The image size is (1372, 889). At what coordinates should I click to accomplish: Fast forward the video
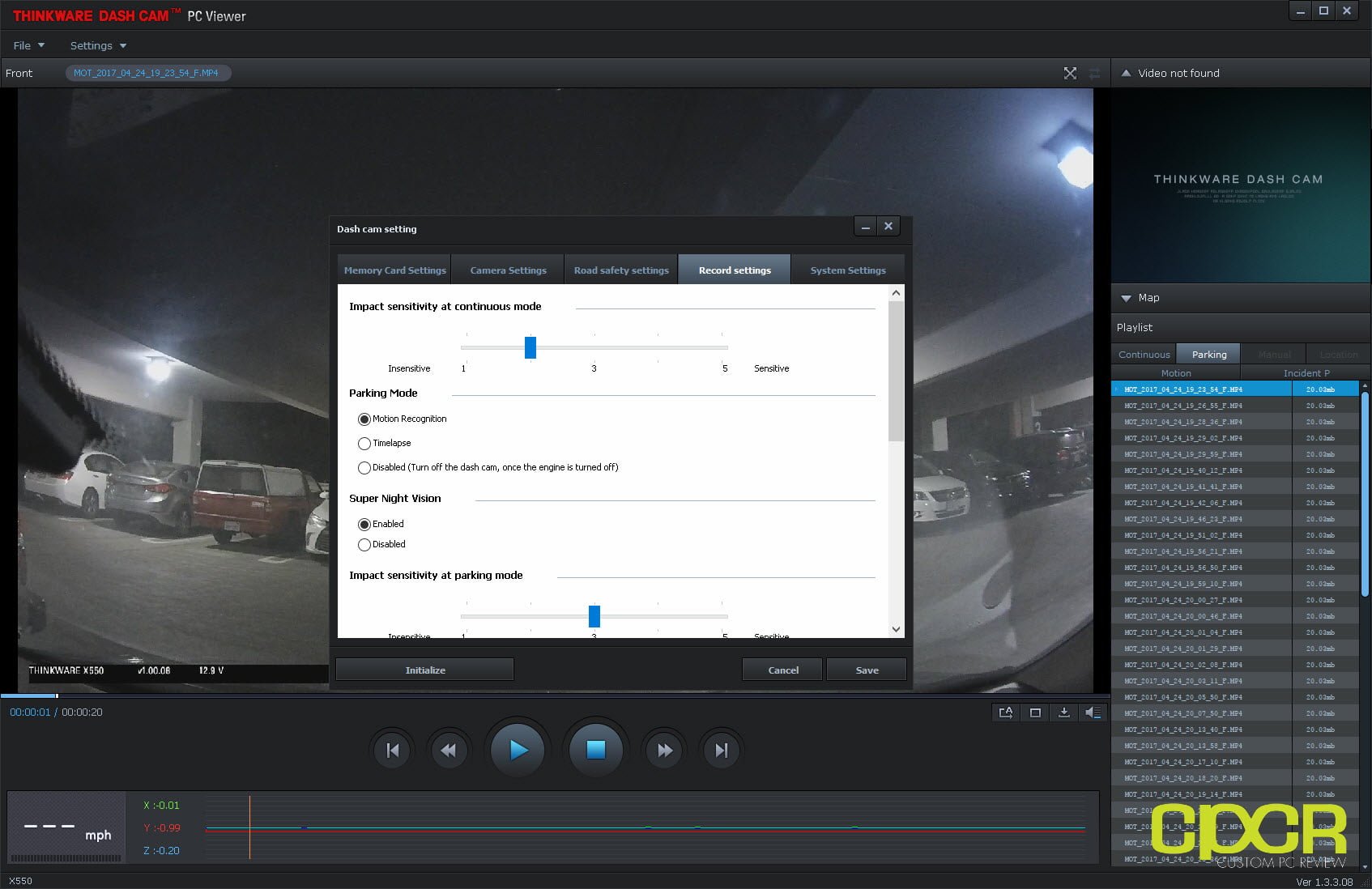click(x=665, y=751)
